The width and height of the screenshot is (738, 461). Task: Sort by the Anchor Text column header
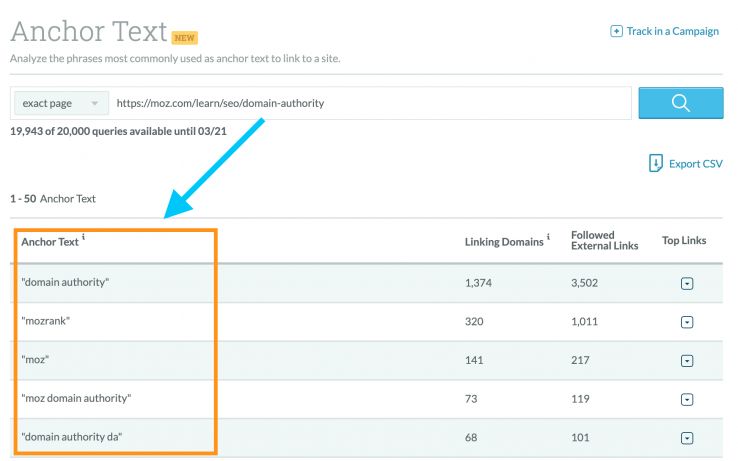point(50,242)
